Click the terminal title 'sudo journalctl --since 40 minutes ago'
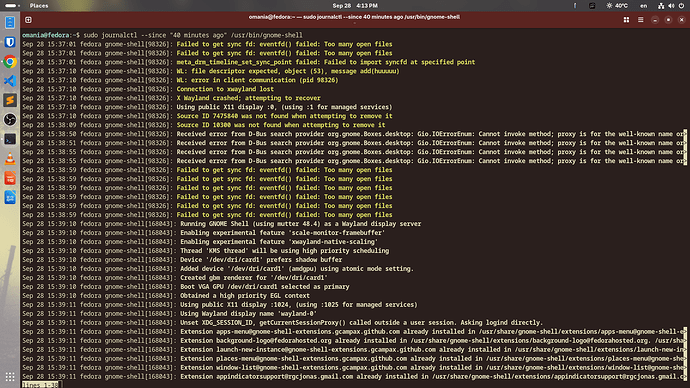Viewport: 690px width, 388px height. pos(354,17)
